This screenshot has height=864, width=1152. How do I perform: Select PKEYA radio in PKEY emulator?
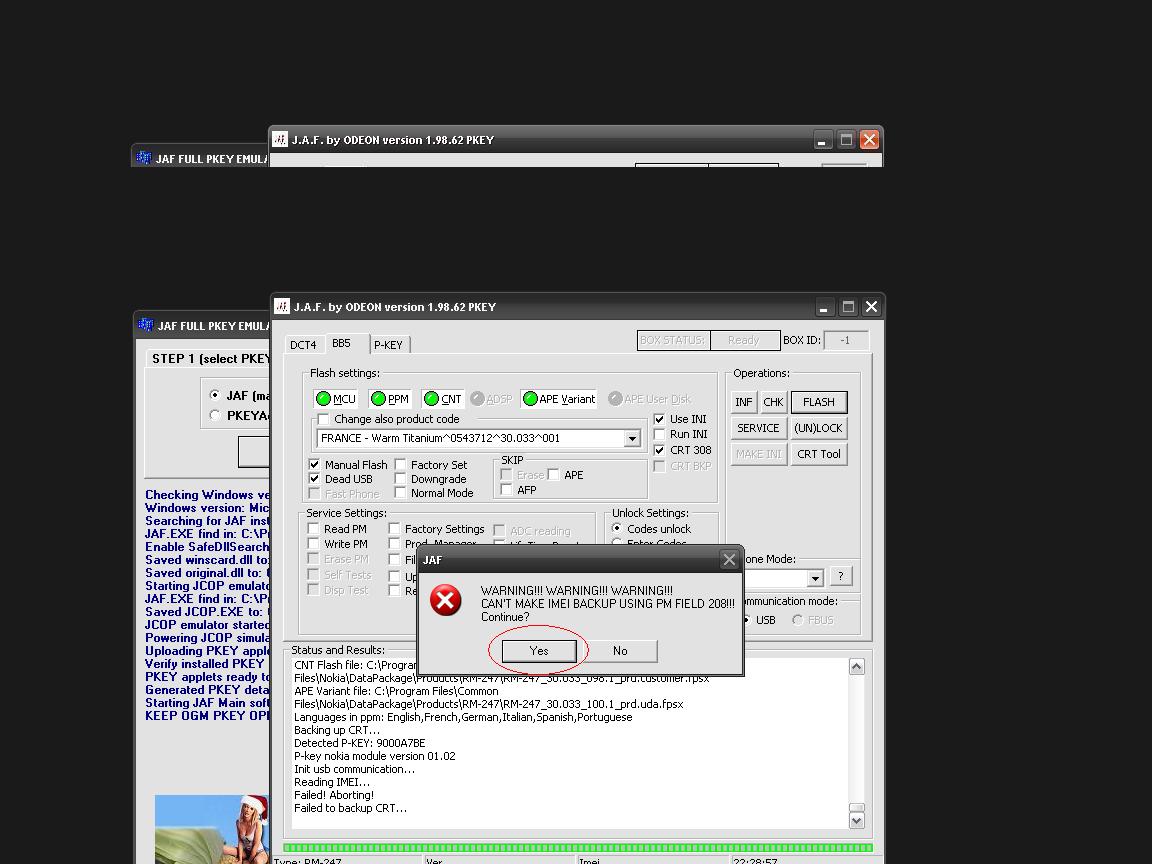pos(215,415)
